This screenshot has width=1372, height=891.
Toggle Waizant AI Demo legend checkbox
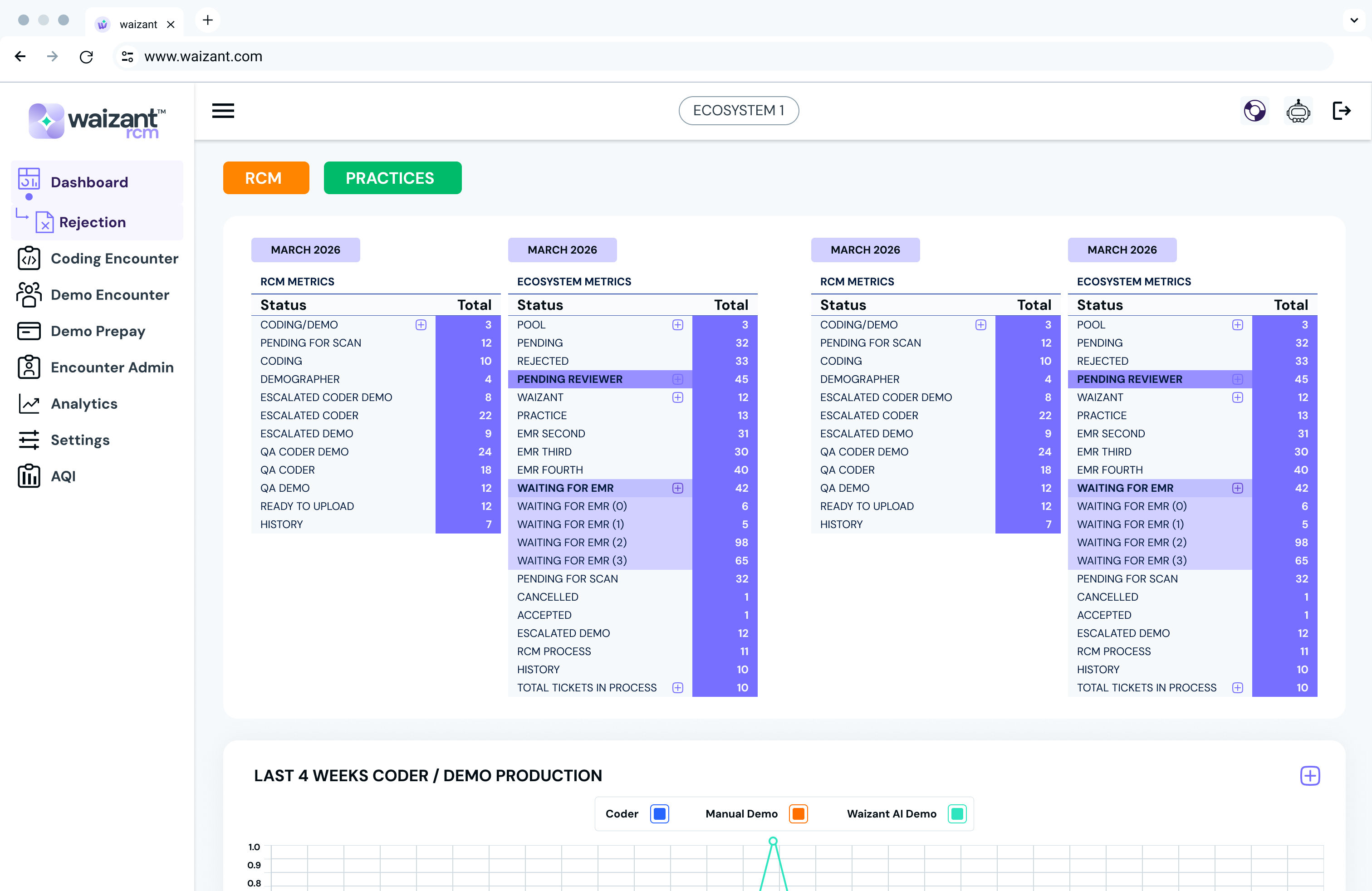(x=957, y=814)
